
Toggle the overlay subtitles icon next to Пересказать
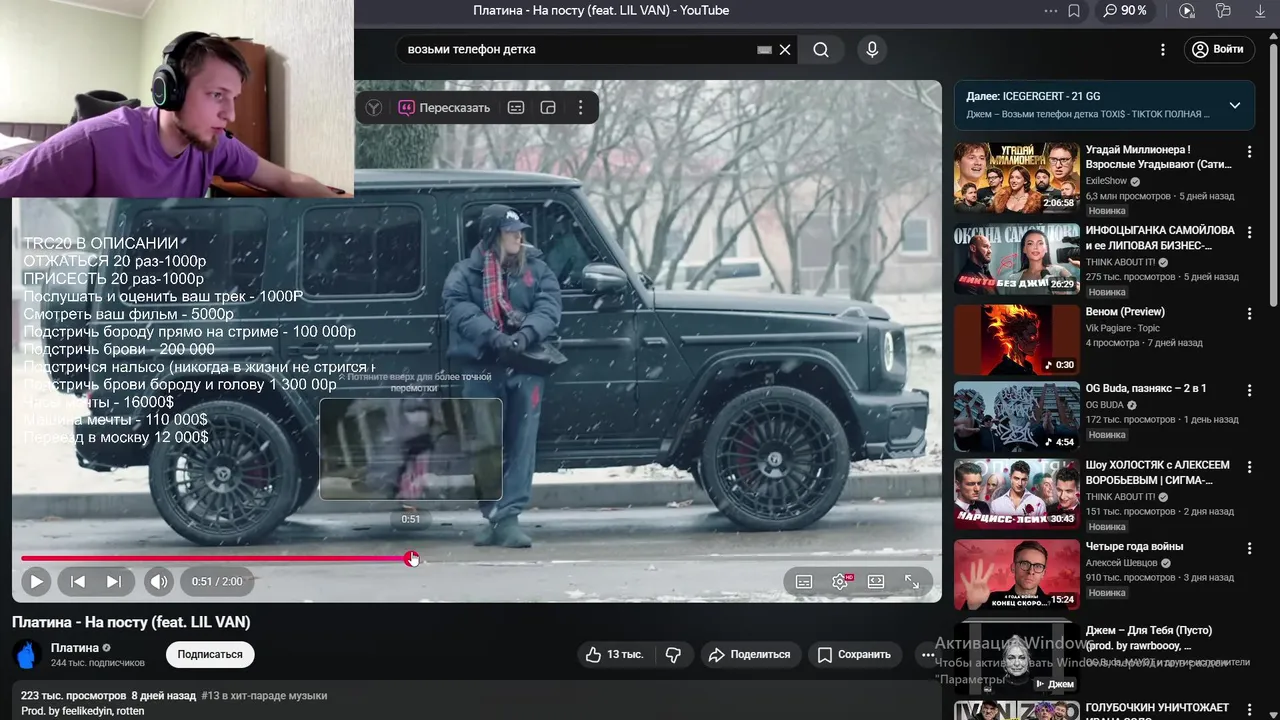pos(516,108)
